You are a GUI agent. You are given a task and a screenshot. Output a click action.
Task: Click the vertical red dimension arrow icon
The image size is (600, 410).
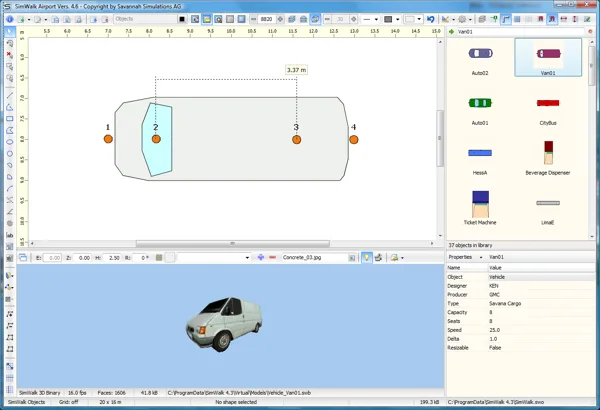pos(575,19)
